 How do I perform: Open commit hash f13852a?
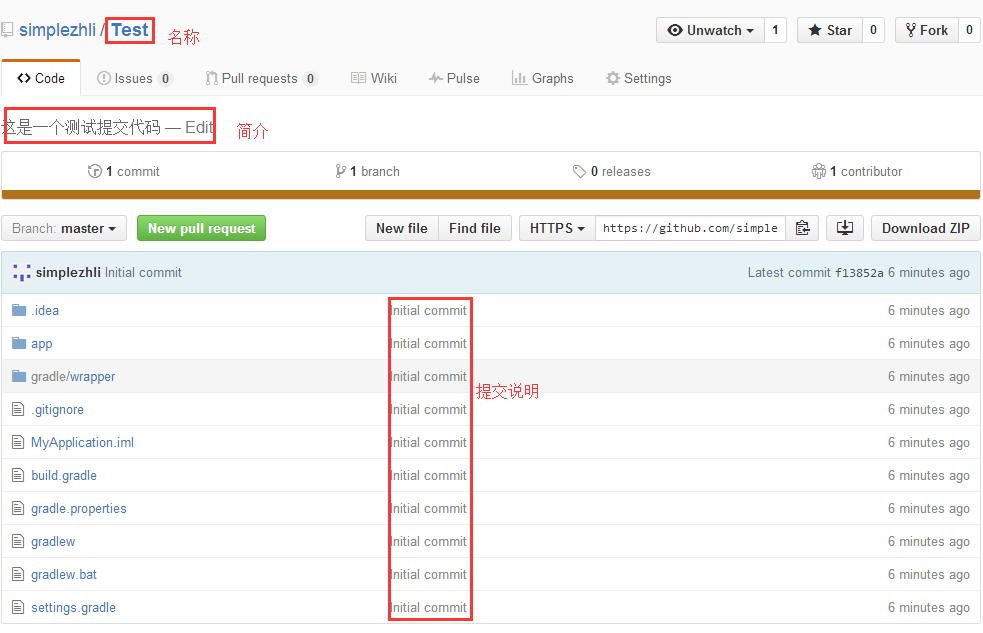[x=859, y=273]
